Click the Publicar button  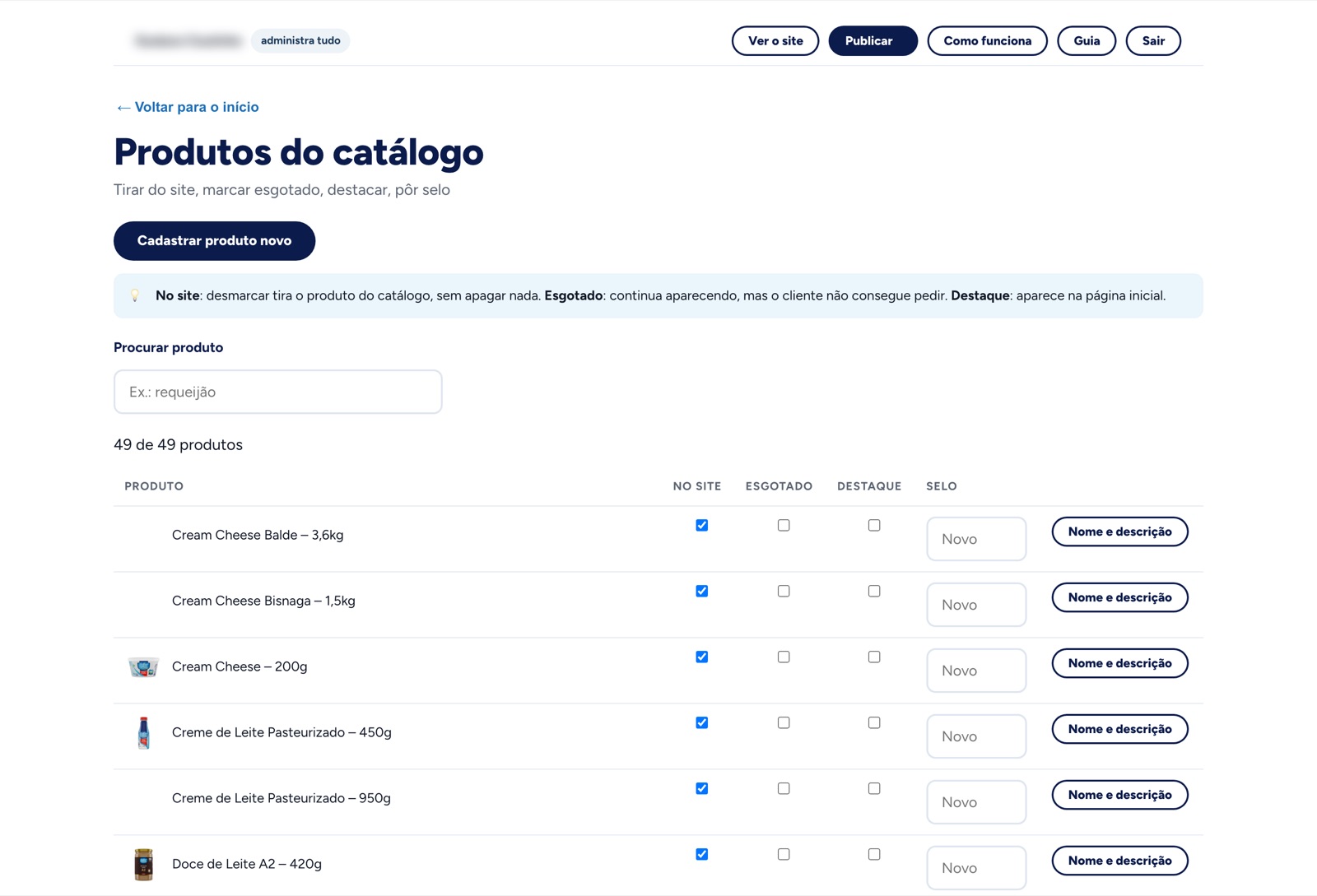coord(873,41)
